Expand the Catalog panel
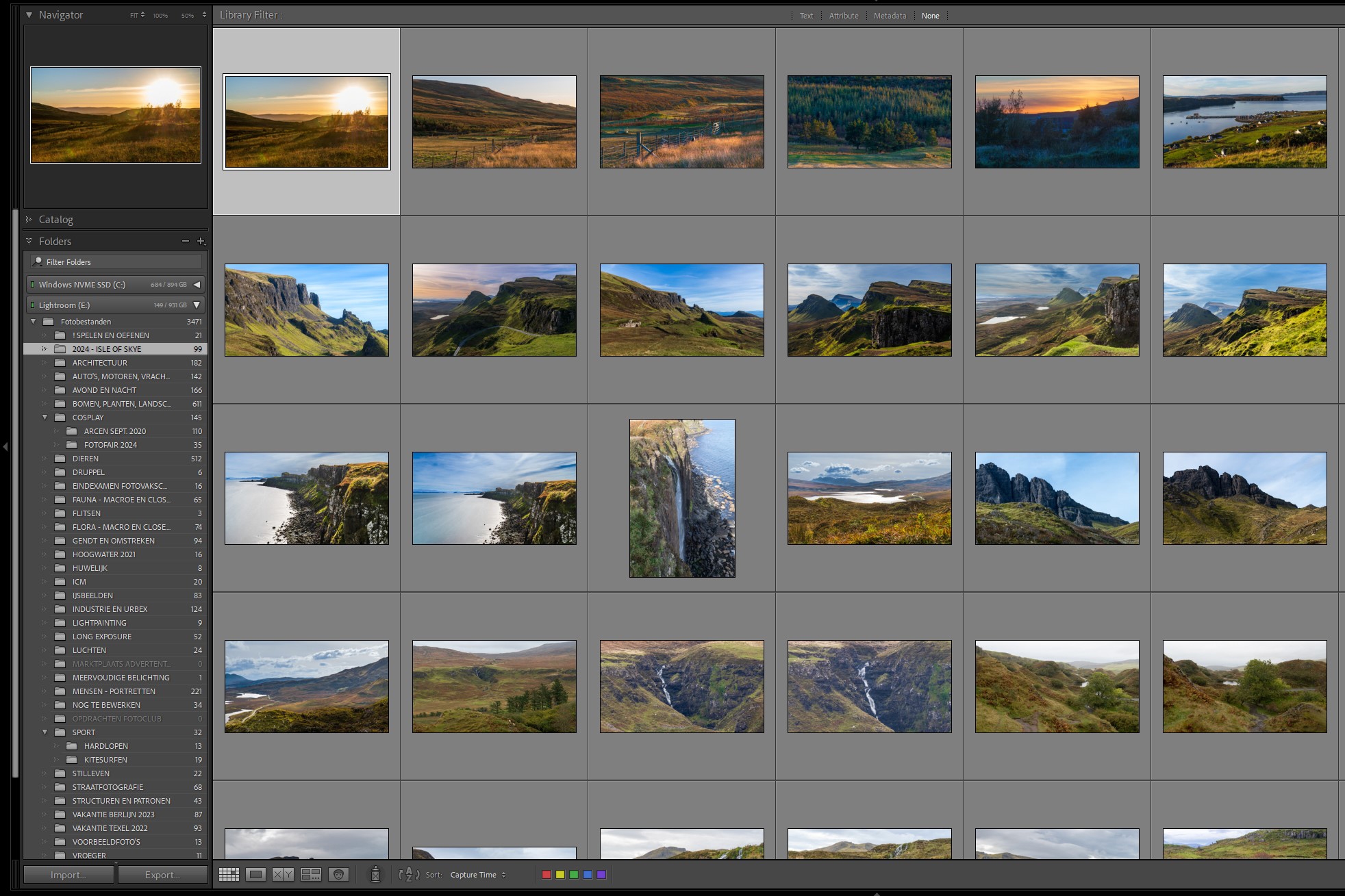The width and height of the screenshot is (1345, 896). tap(29, 220)
